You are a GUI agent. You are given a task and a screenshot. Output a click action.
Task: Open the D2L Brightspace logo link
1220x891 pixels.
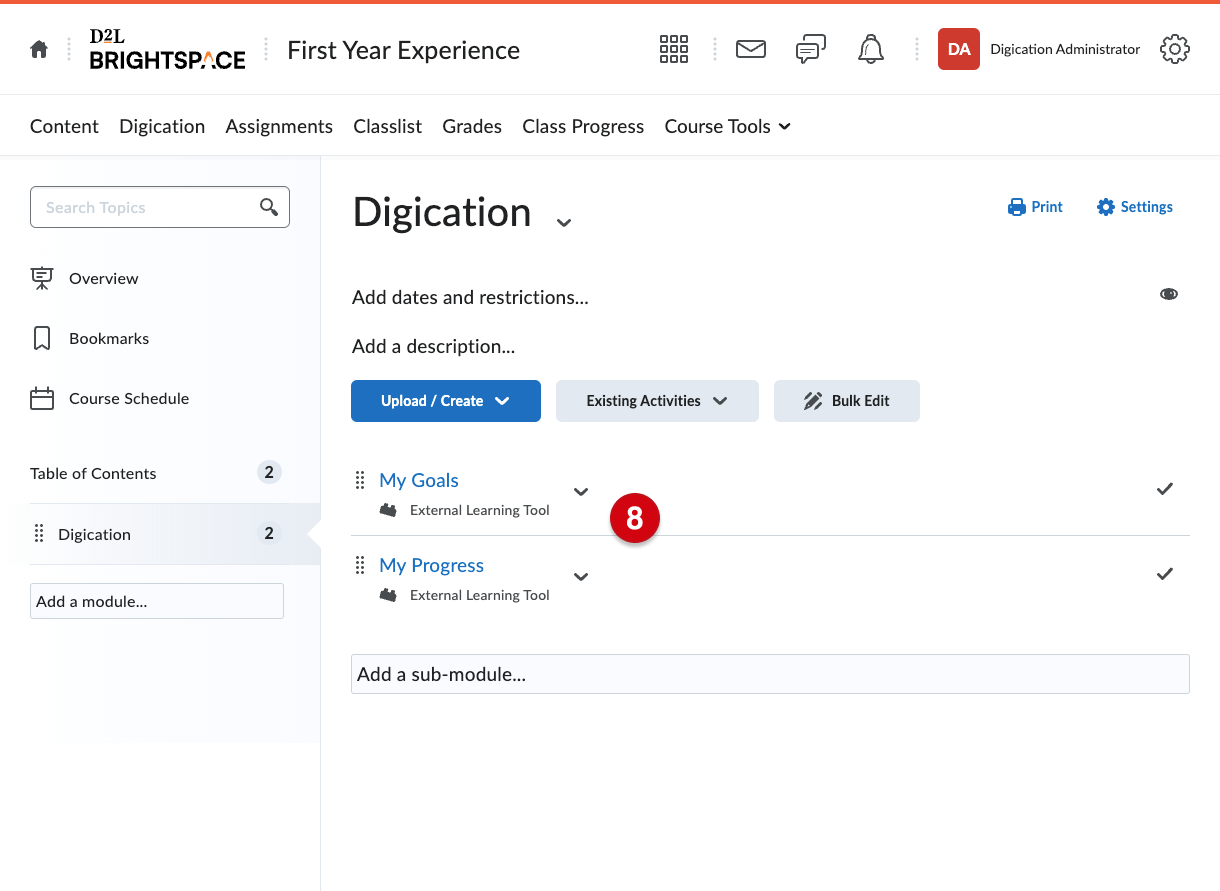(x=167, y=49)
